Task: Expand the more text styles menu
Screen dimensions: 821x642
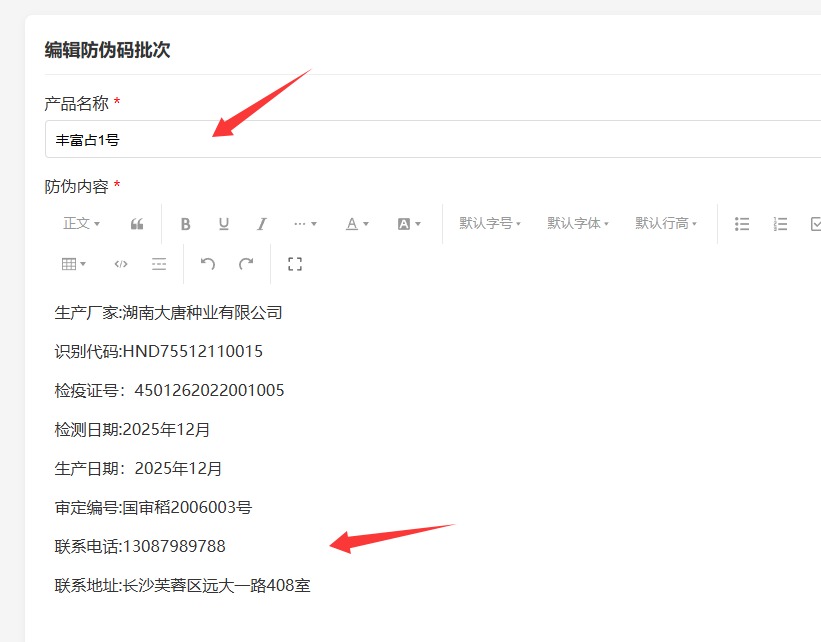Action: click(305, 224)
